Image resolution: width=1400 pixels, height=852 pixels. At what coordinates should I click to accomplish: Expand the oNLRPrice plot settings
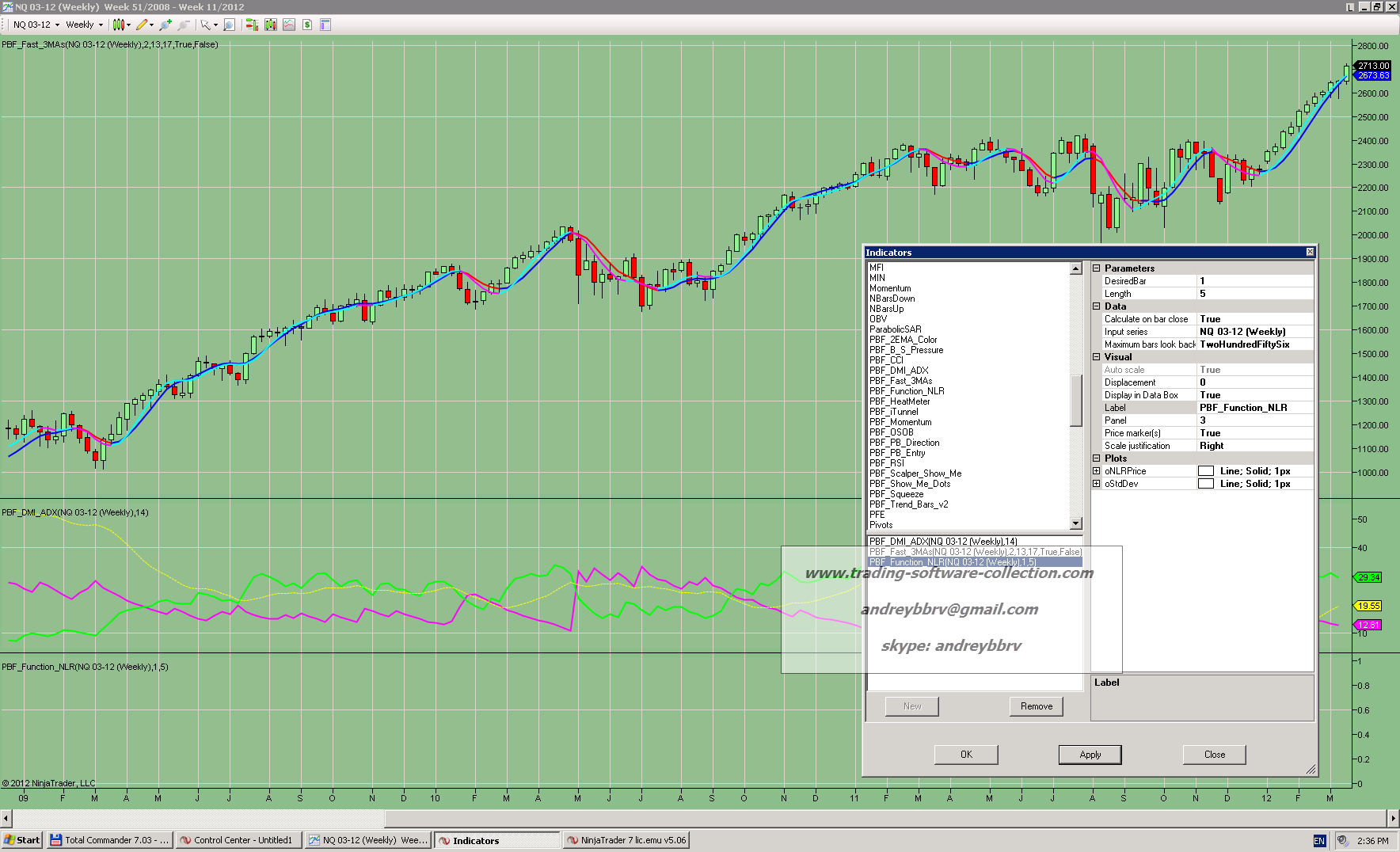coord(1097,471)
